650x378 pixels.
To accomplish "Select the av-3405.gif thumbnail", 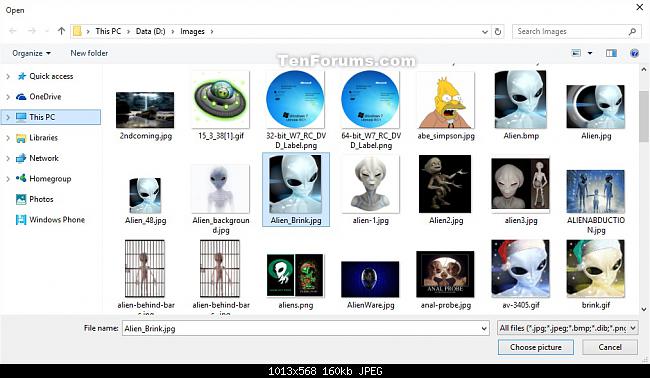I will point(521,269).
